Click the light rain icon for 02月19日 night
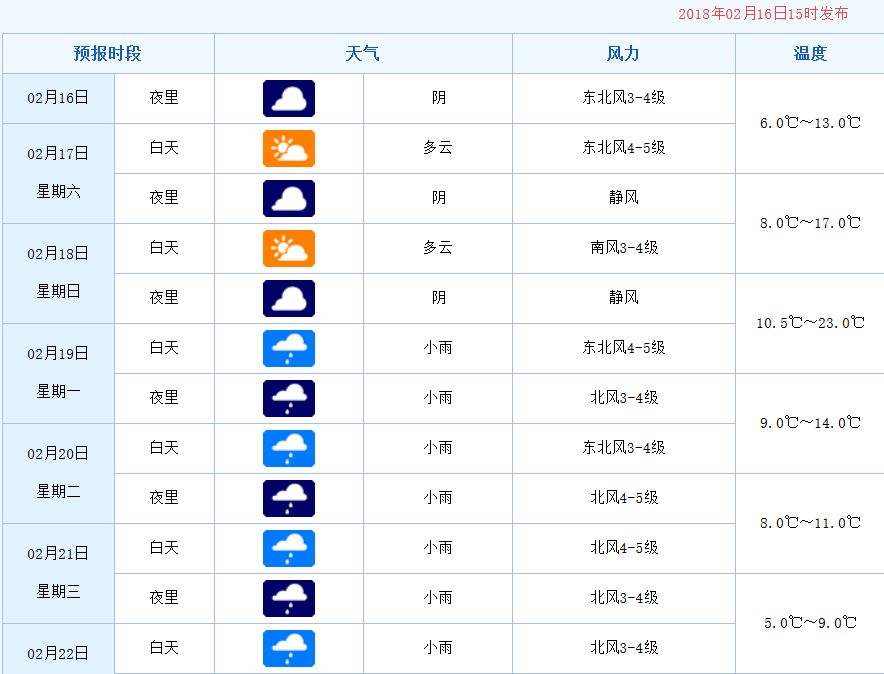 tap(289, 398)
